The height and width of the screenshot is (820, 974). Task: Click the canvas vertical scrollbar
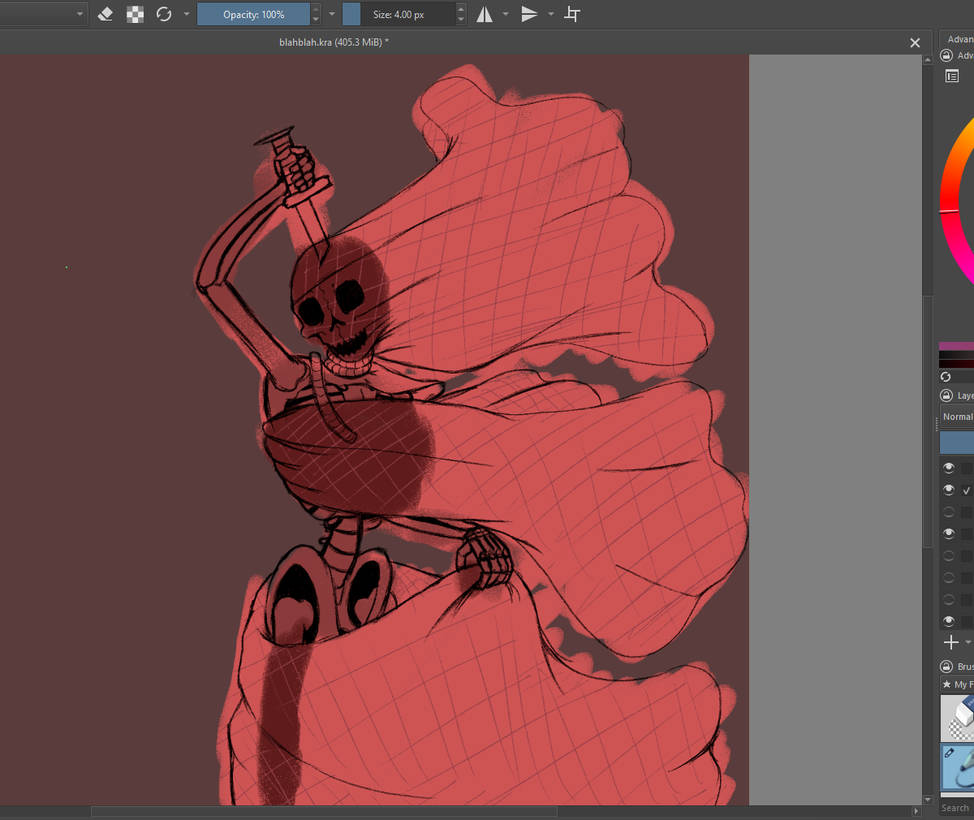point(927,422)
